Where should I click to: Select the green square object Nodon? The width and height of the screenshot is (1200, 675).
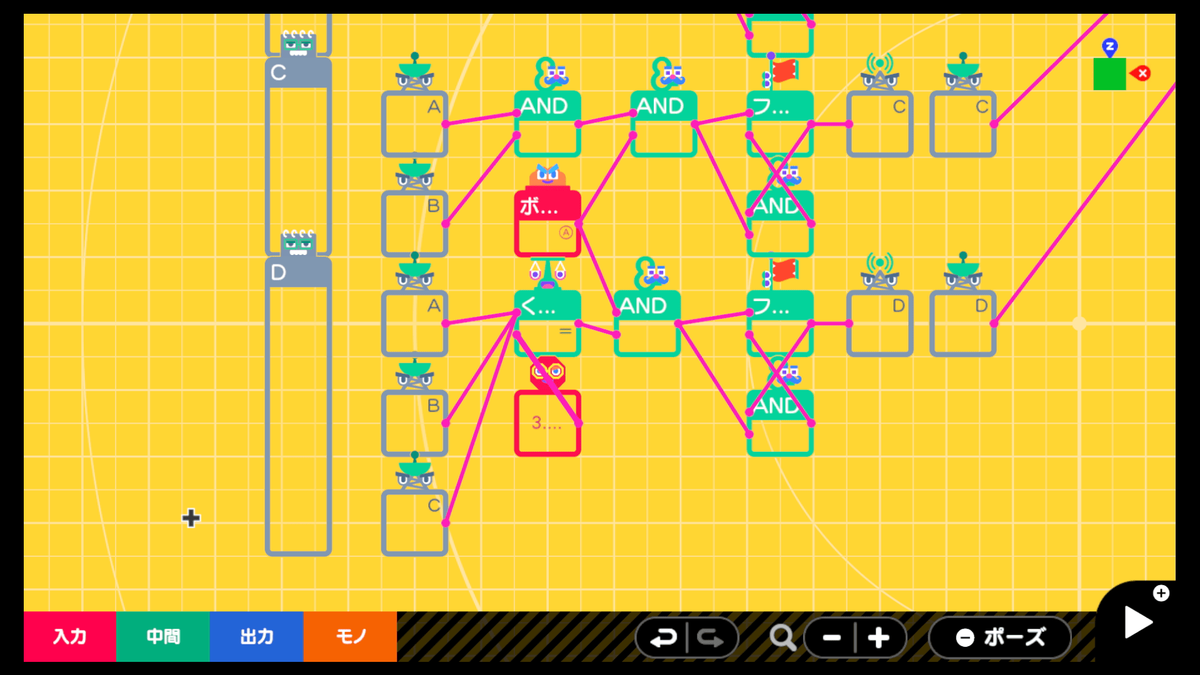point(1109,74)
